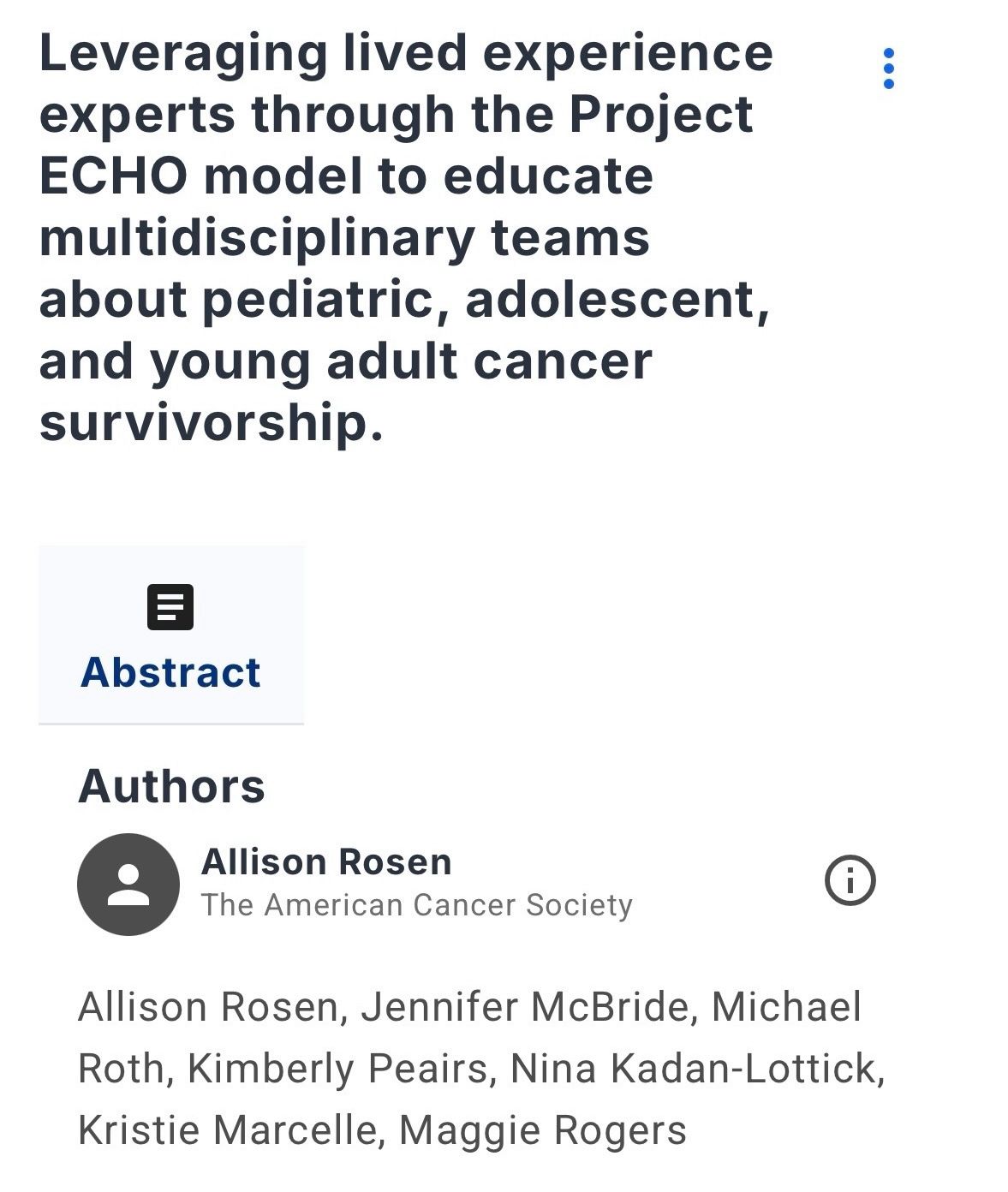Screen dimensions: 1008x1192
Task: Click Kristie Marcelle in the author list
Action: (x=227, y=1129)
